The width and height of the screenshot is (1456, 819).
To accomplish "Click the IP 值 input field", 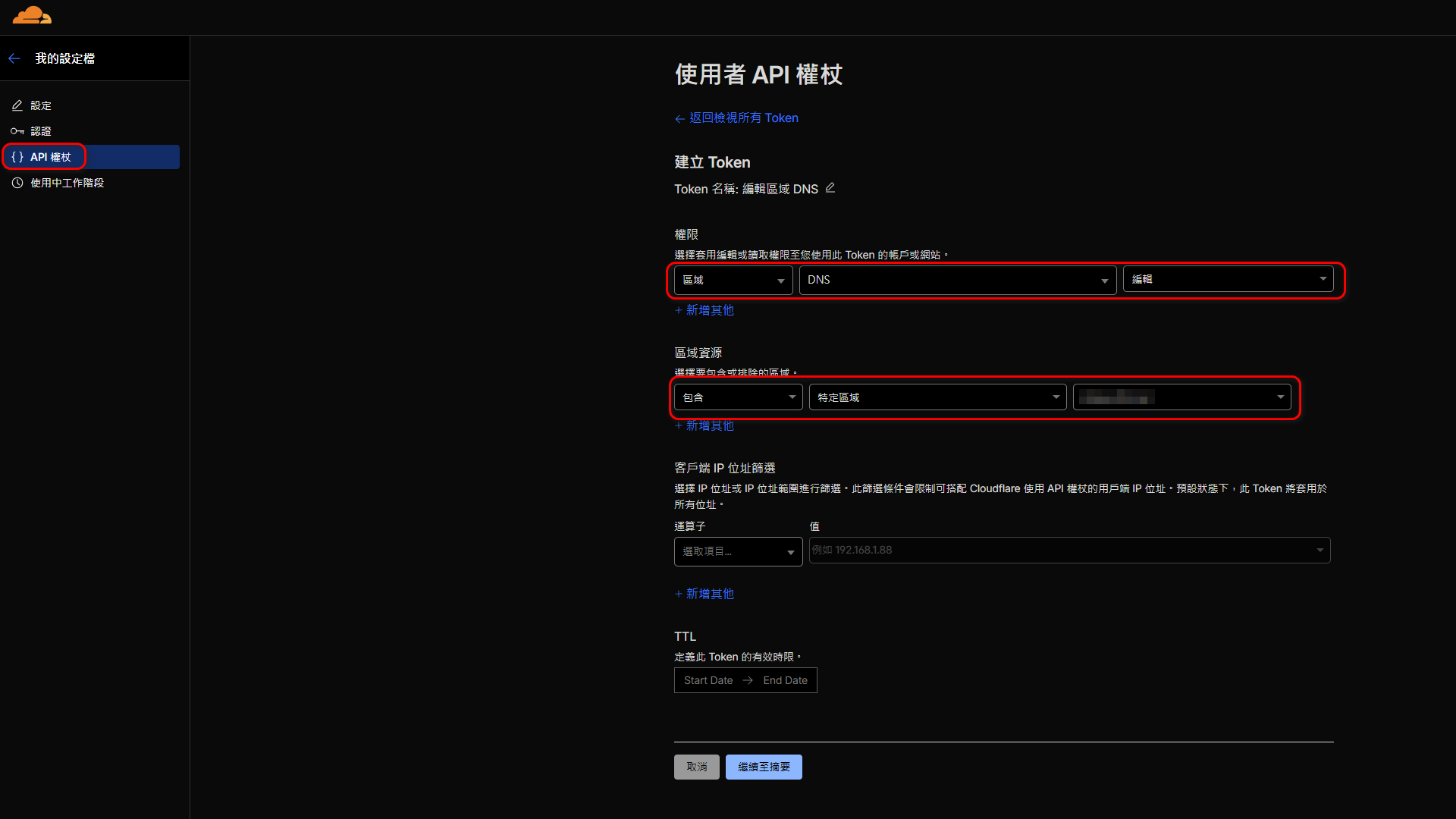I will 1070,551.
